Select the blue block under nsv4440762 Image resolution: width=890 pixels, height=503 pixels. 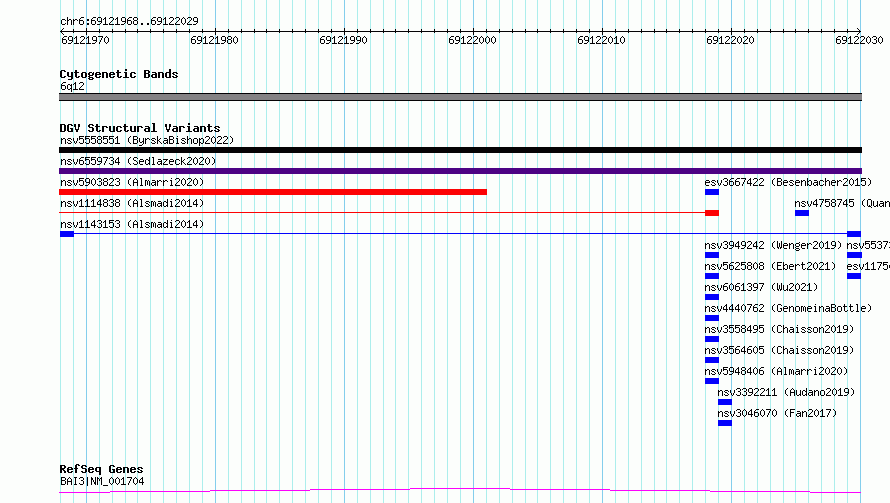point(712,318)
